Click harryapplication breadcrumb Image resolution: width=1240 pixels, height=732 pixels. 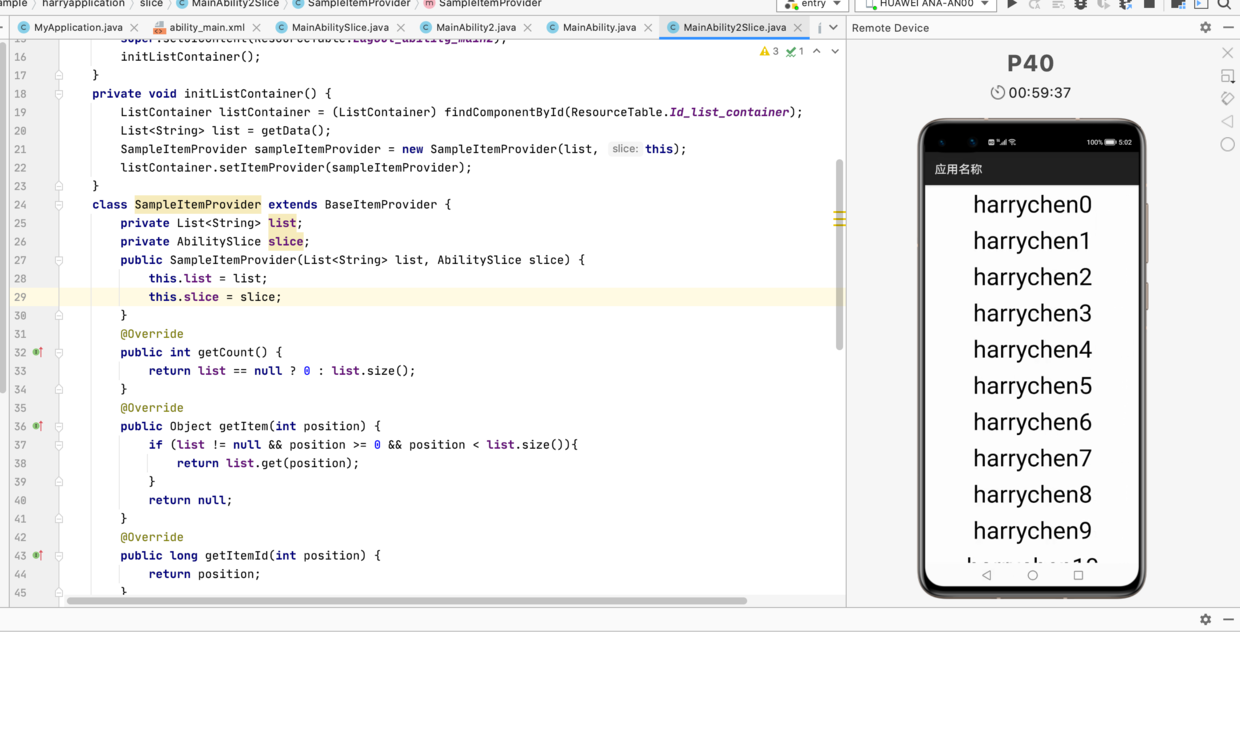pos(83,4)
